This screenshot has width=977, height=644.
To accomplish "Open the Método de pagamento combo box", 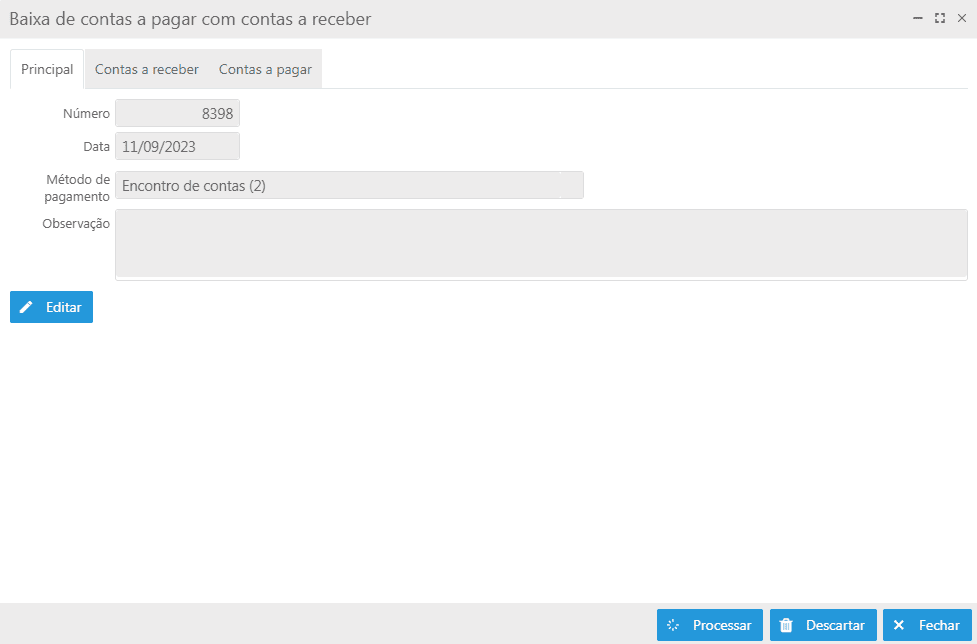I will pos(350,186).
